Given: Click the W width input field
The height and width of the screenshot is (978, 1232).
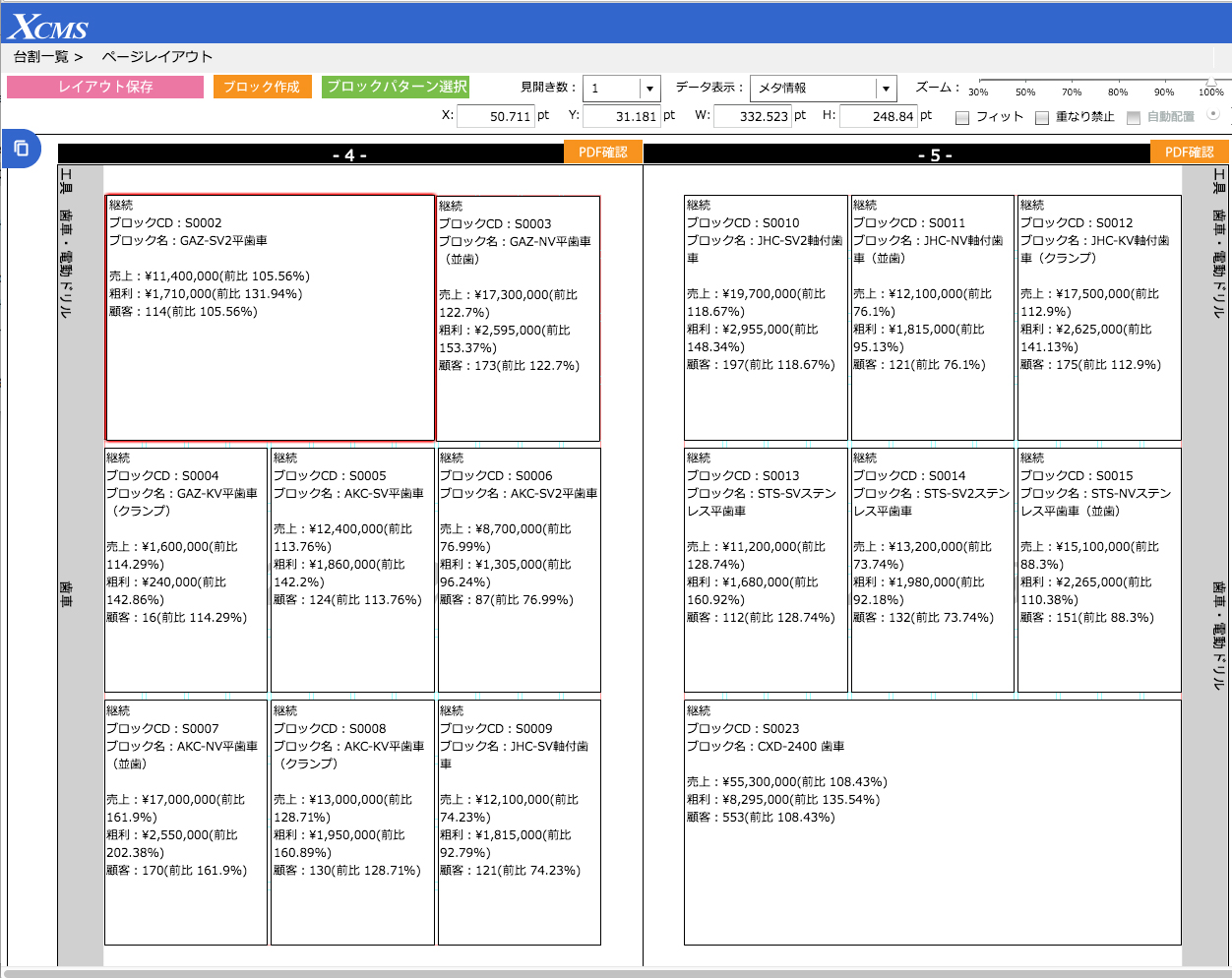Looking at the screenshot, I should click(752, 116).
